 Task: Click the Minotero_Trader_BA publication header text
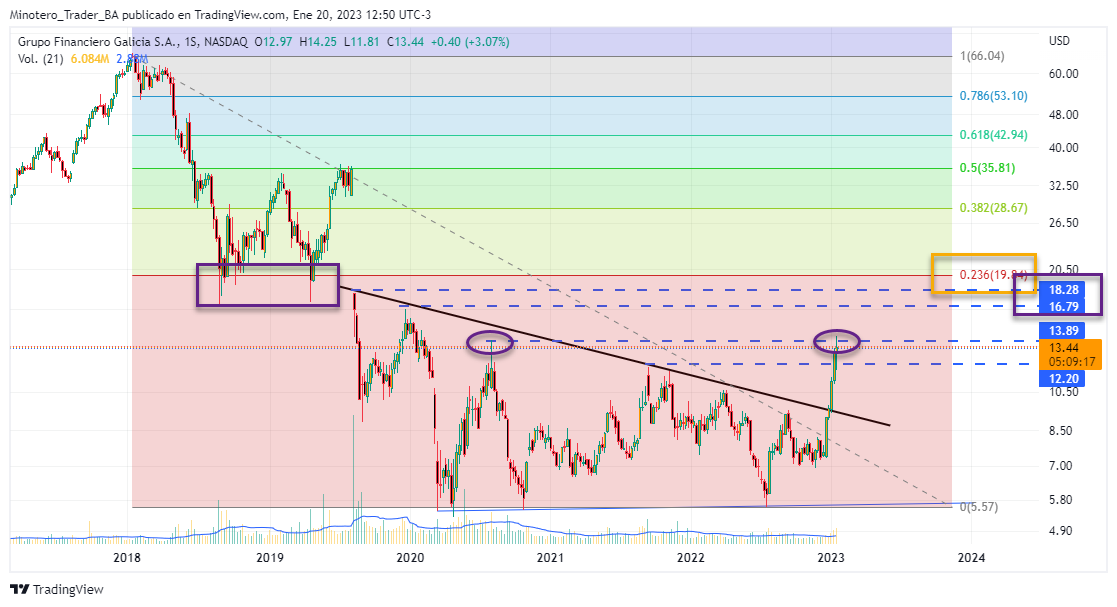[x=220, y=15]
